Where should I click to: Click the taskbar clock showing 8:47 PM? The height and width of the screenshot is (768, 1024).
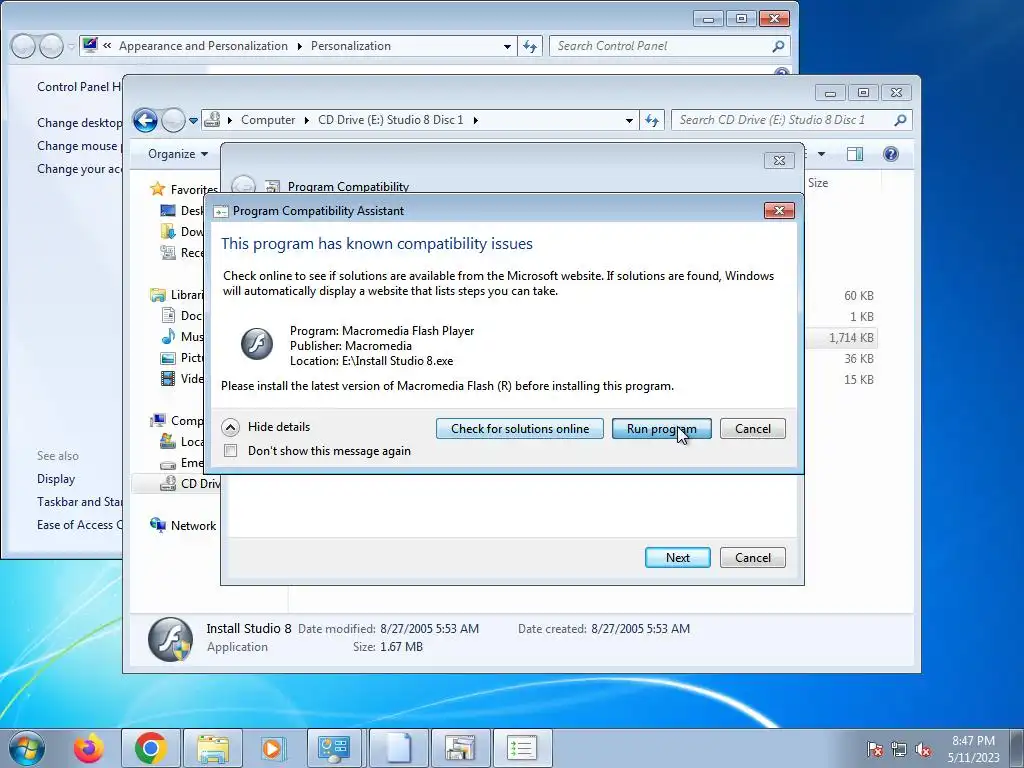[x=973, y=749]
